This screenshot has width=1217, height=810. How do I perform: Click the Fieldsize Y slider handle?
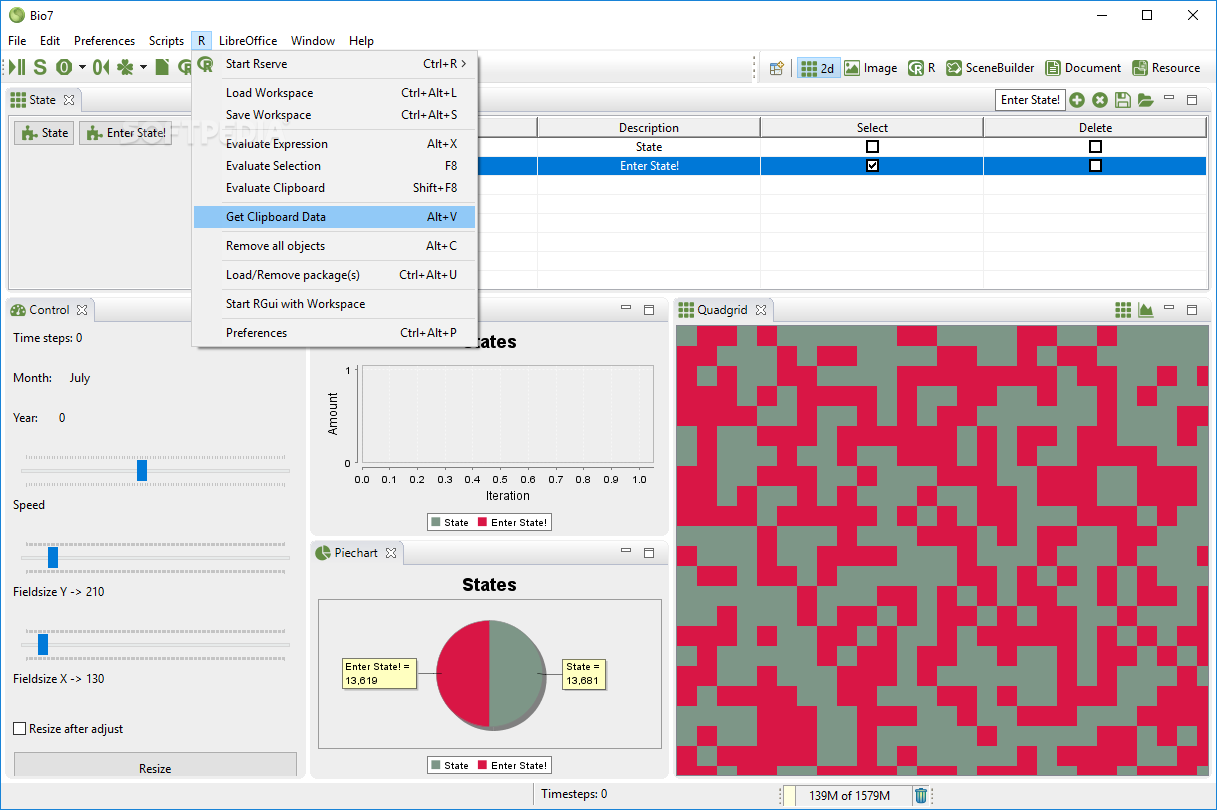[x=53, y=557]
